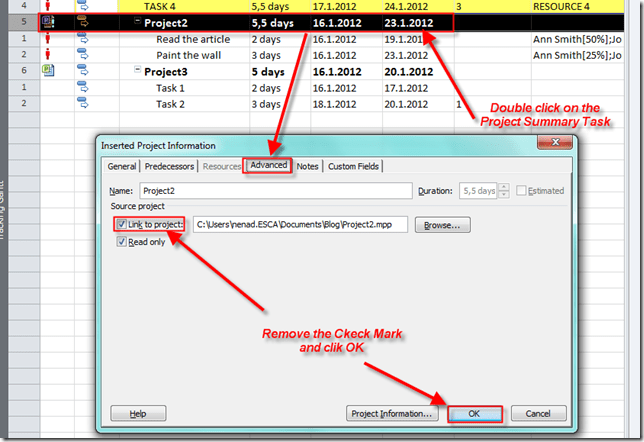This screenshot has width=644, height=442.
Task: Click inserted project icon in Project3 row
Action: pos(47,71)
